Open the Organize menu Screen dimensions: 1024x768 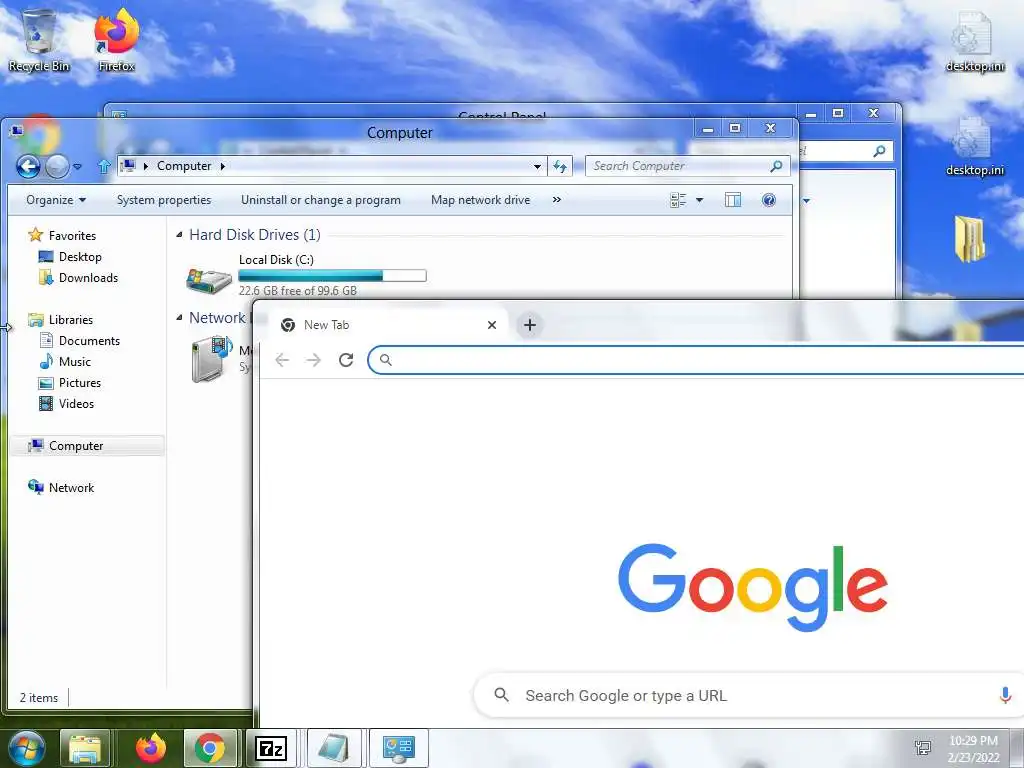(x=56, y=200)
